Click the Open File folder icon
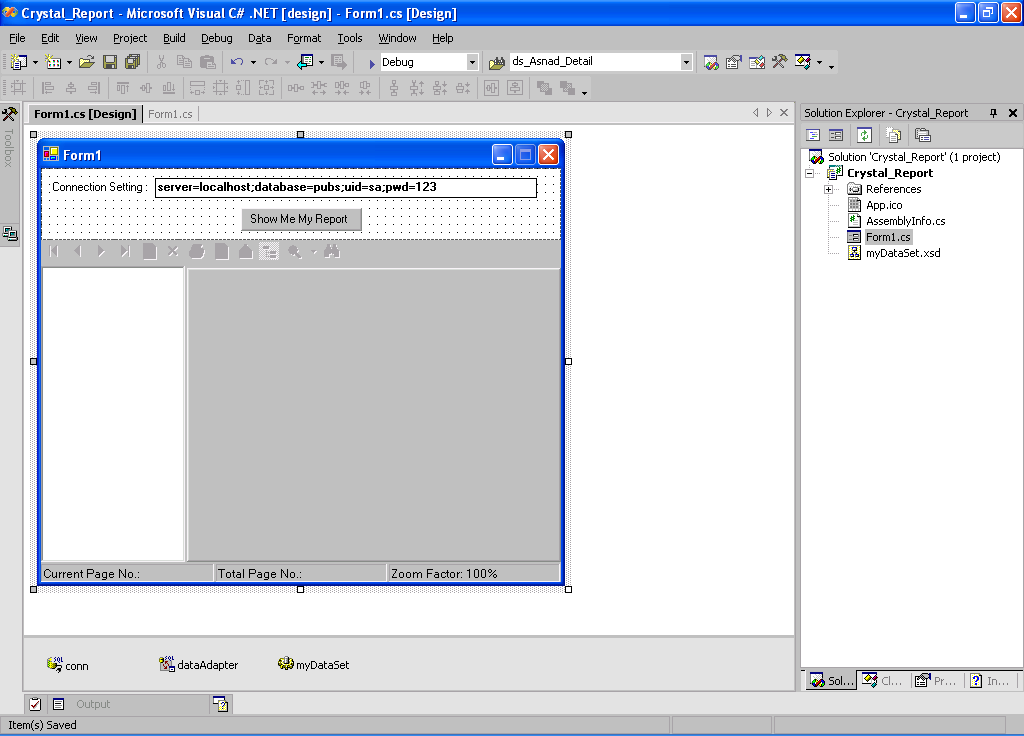Image resolution: width=1024 pixels, height=736 pixels. click(86, 62)
